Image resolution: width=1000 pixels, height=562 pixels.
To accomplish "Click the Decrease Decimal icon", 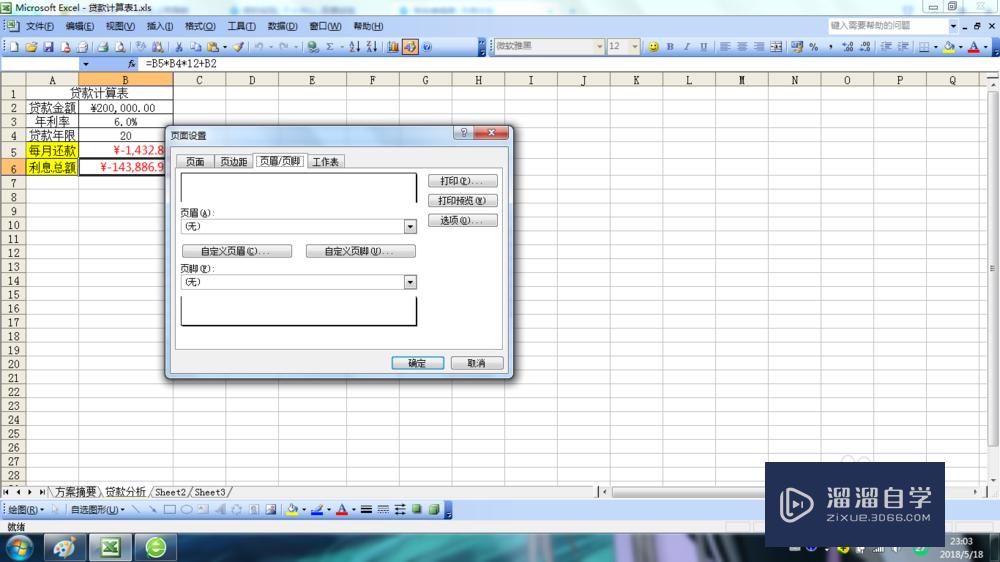I will 865,47.
